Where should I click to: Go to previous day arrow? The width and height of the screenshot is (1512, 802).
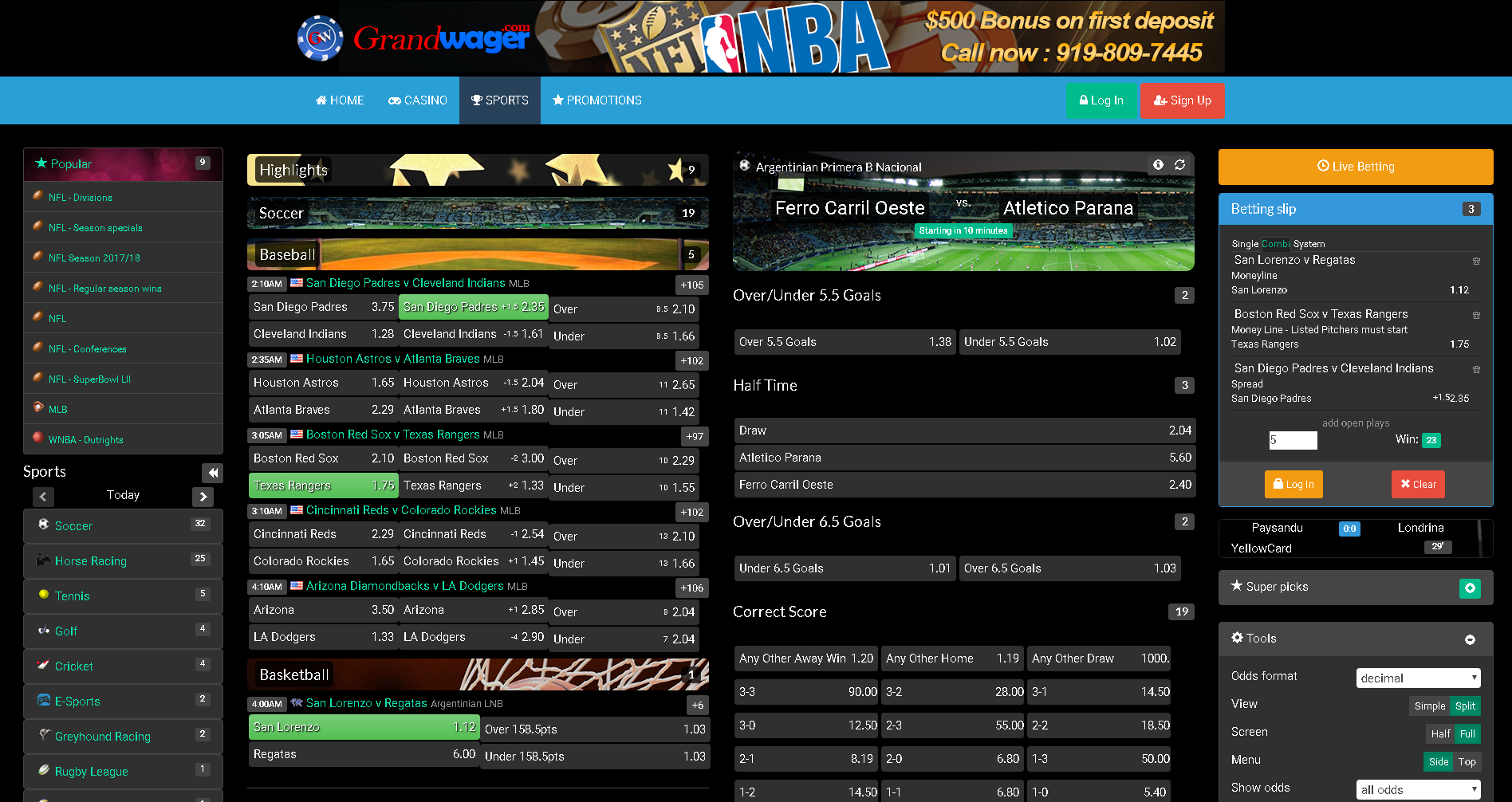click(44, 497)
